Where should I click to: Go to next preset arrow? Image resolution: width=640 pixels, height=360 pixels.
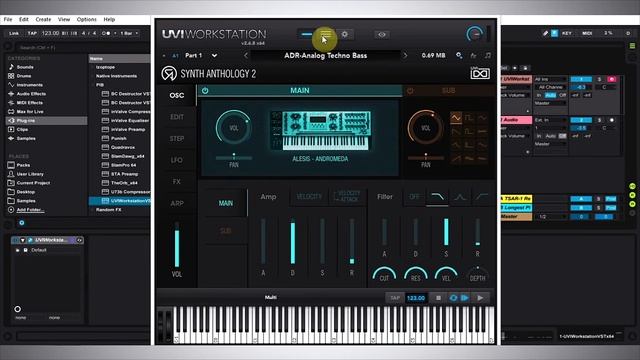point(405,56)
